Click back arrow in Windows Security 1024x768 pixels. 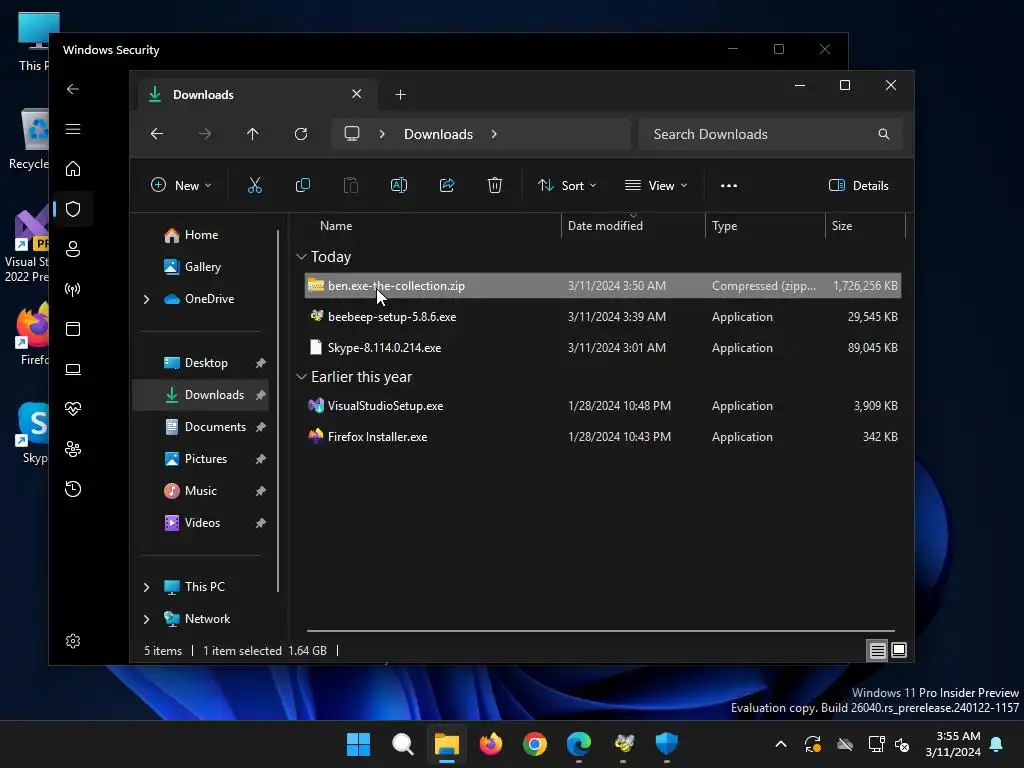tap(73, 89)
